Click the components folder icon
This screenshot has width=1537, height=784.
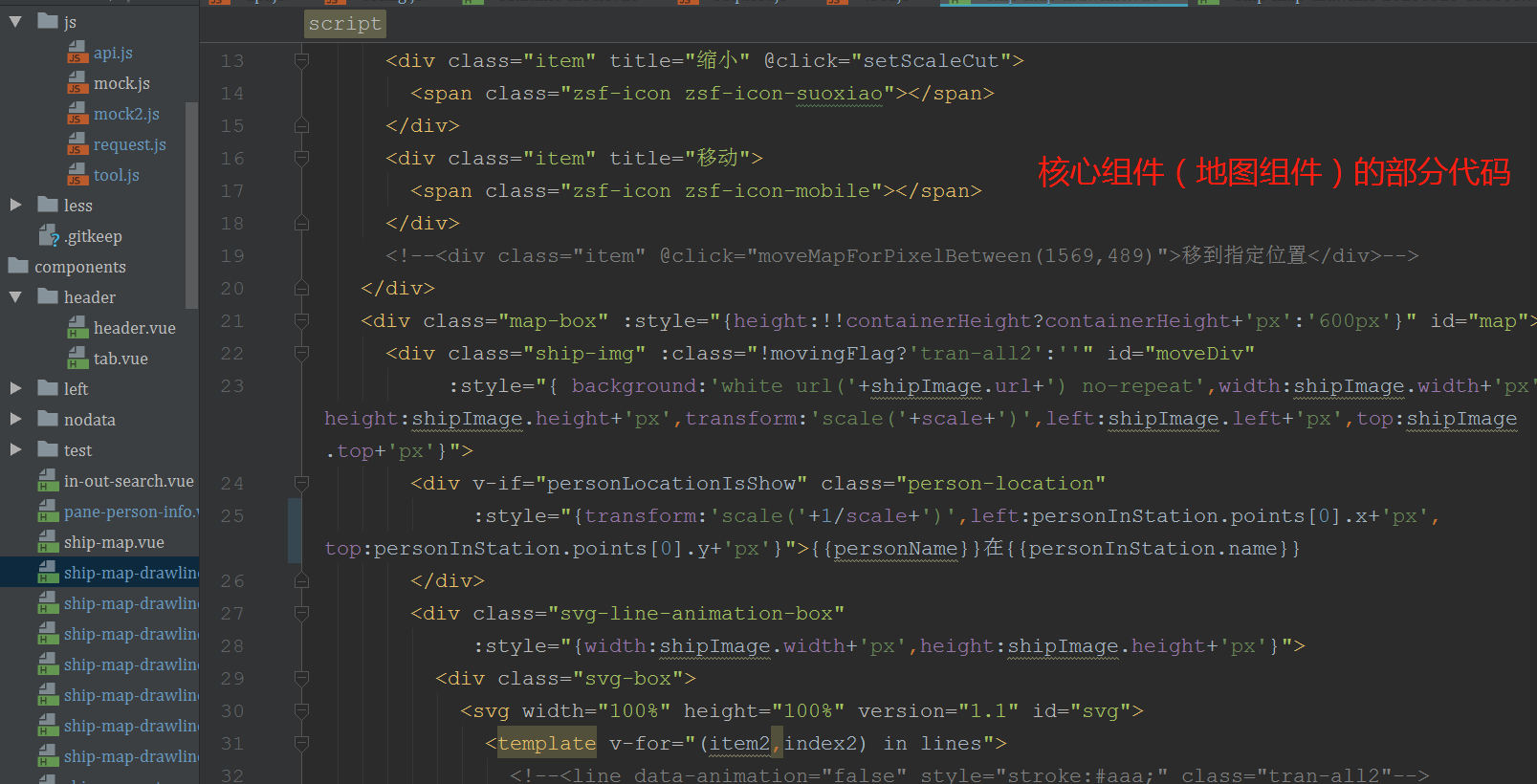(x=18, y=266)
